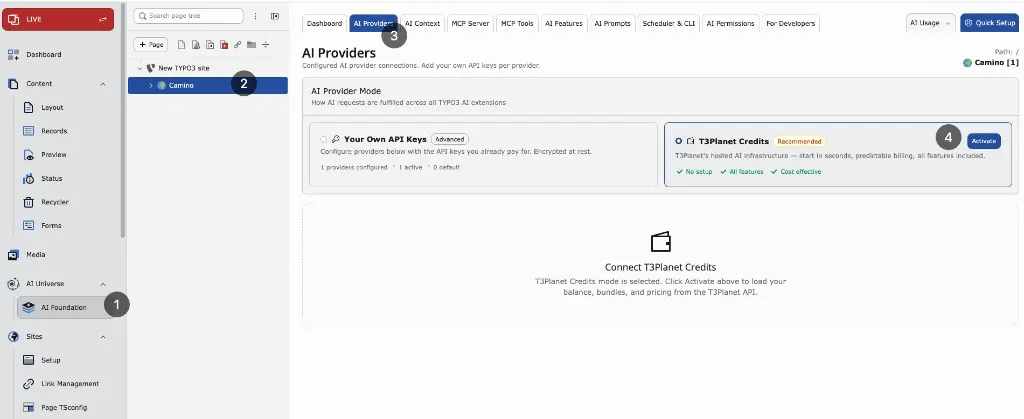Image resolution: width=1024 pixels, height=419 pixels.
Task: Click the red LIVE workspace button
Action: click(58, 20)
